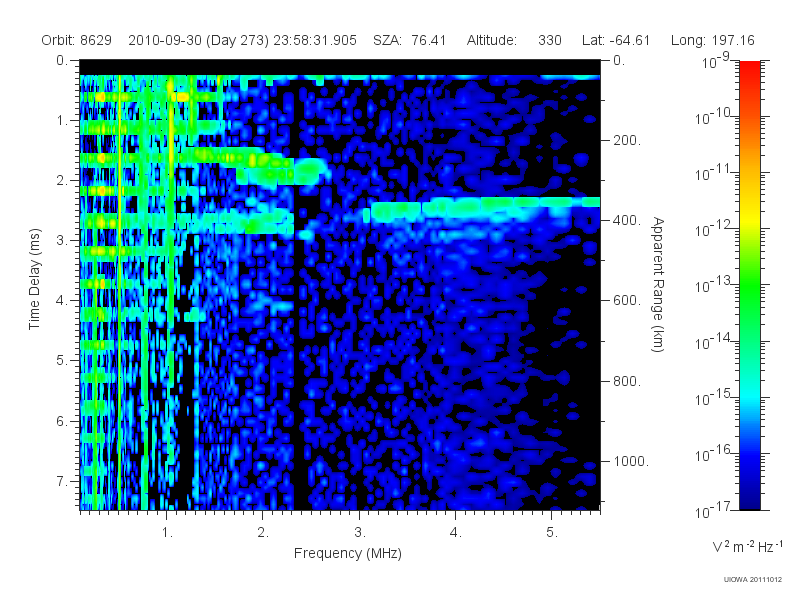Click the '400.' apparent range tick label

coord(627,220)
